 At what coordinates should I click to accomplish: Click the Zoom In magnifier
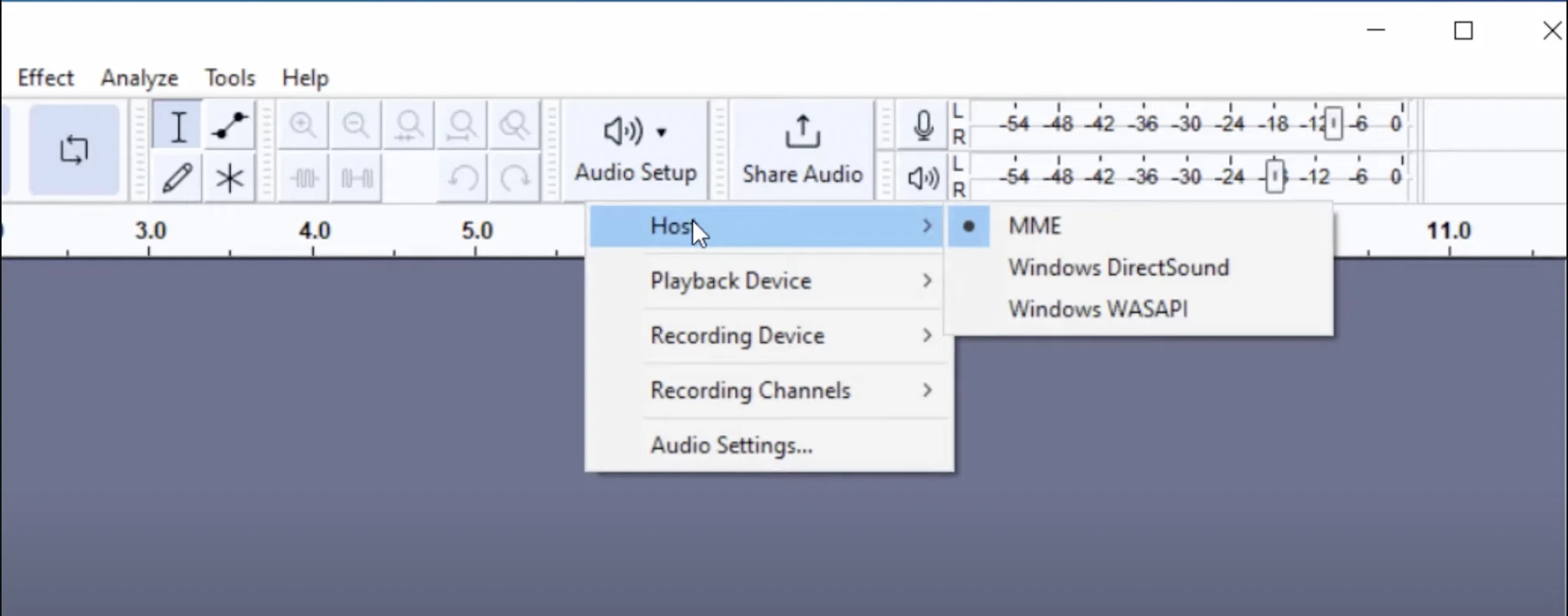coord(303,126)
